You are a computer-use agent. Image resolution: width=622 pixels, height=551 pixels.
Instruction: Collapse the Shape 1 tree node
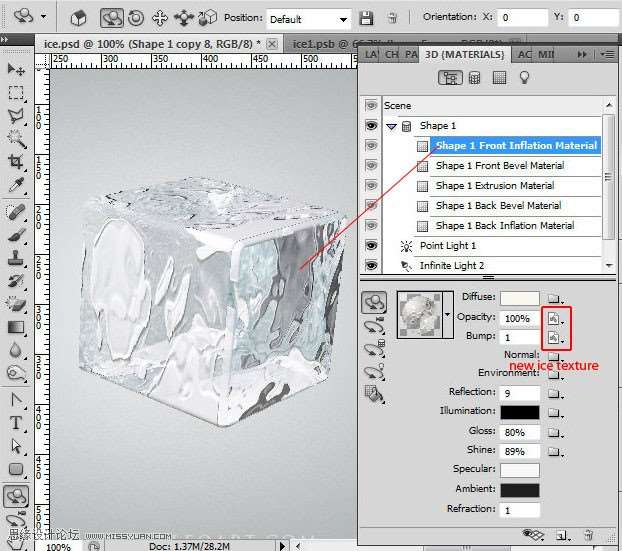tap(392, 127)
